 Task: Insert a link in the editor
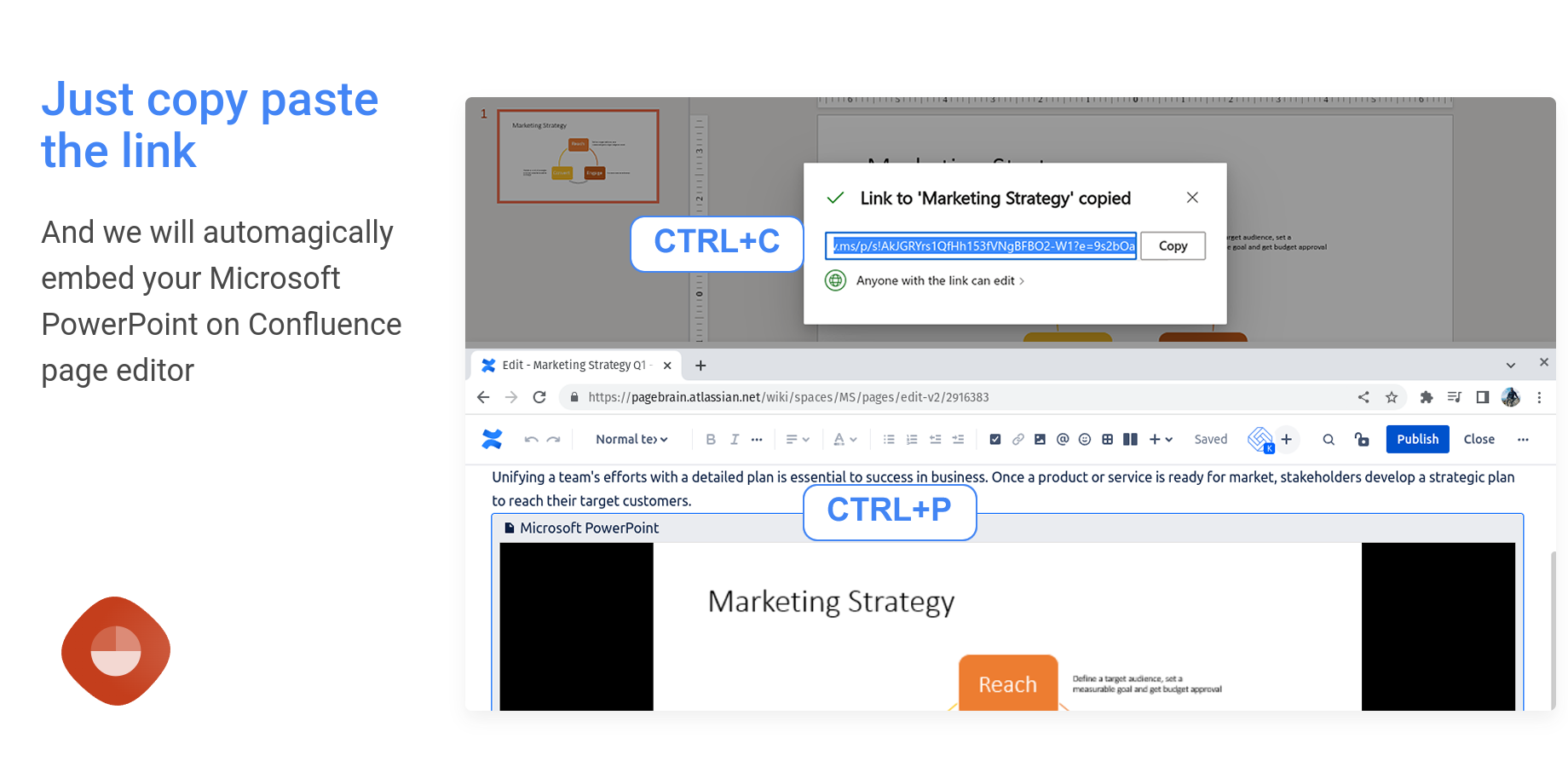1017,439
